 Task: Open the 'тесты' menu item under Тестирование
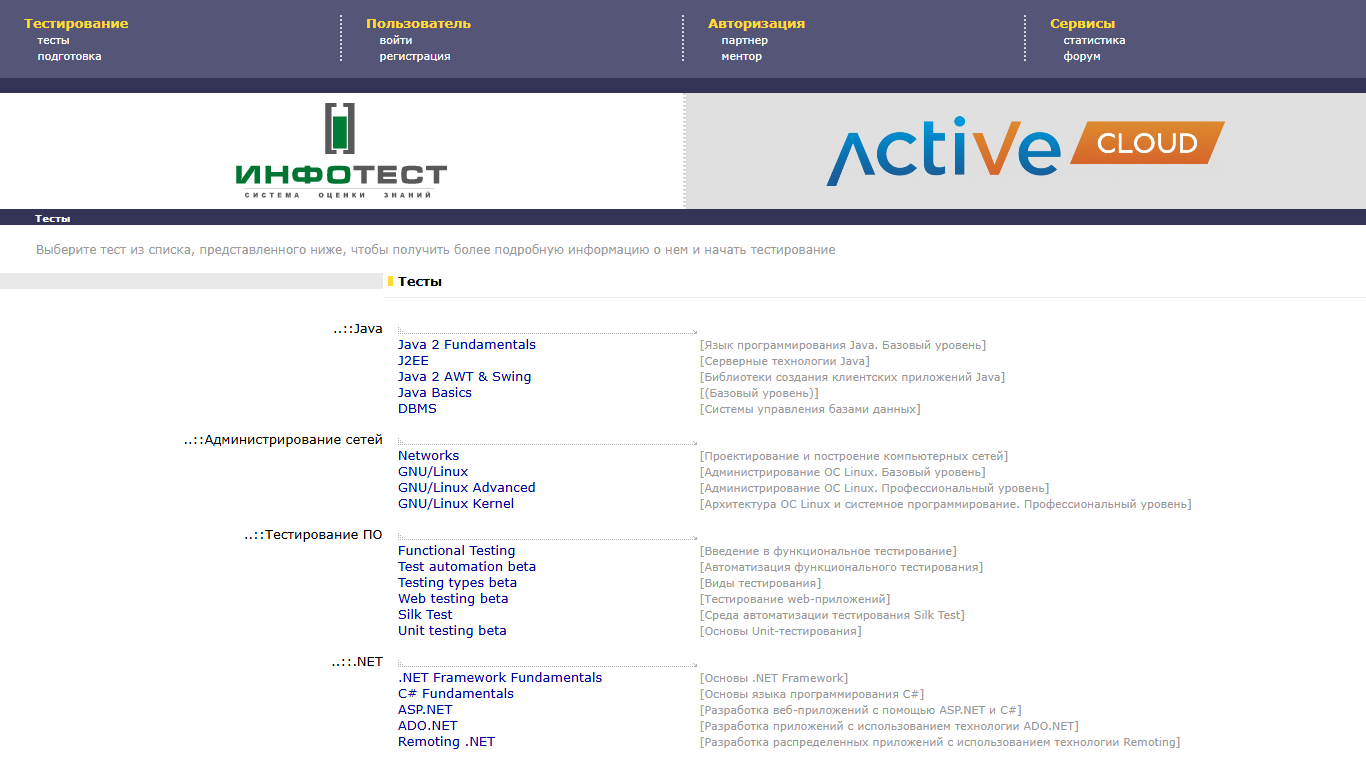[x=53, y=41]
